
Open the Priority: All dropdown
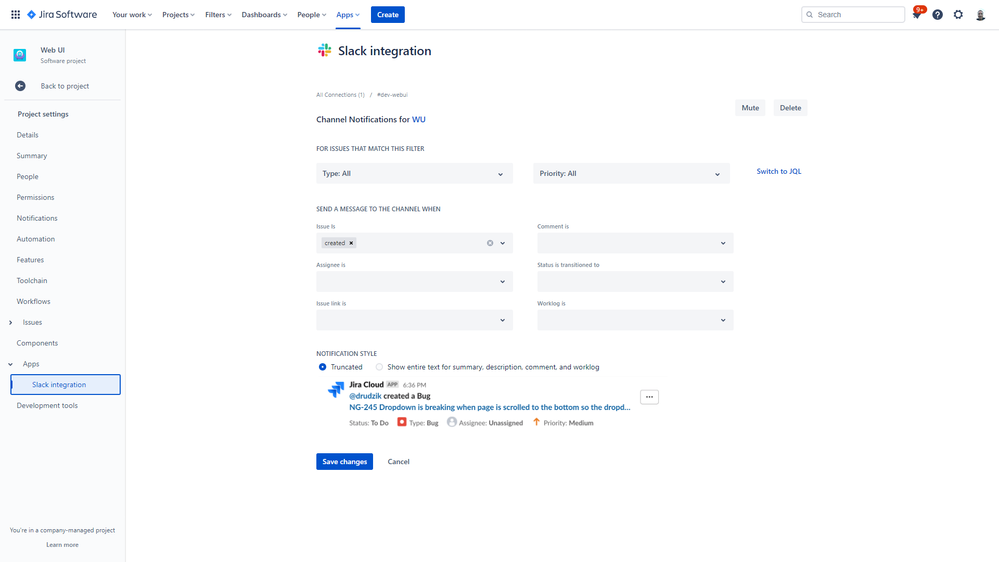tap(631, 173)
